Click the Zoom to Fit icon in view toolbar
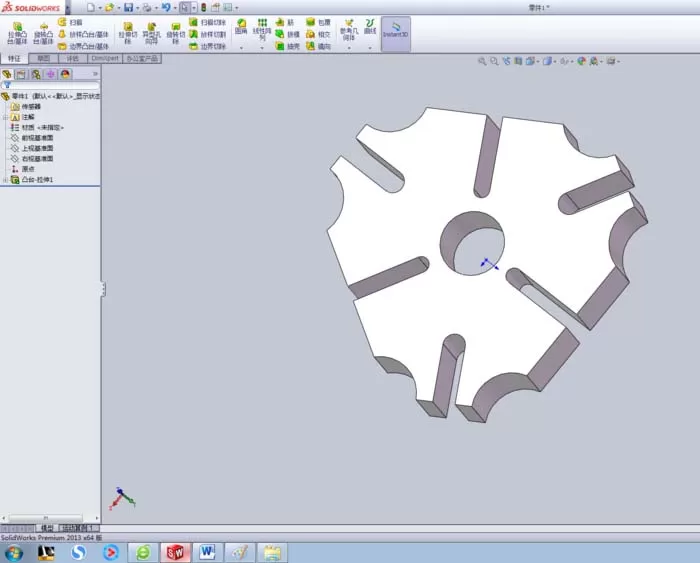The image size is (700, 563). point(482,61)
